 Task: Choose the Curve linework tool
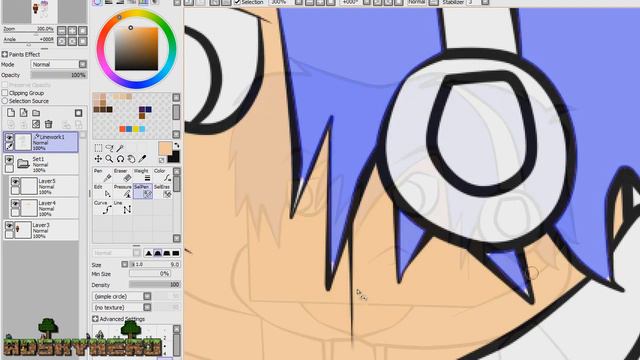102,207
